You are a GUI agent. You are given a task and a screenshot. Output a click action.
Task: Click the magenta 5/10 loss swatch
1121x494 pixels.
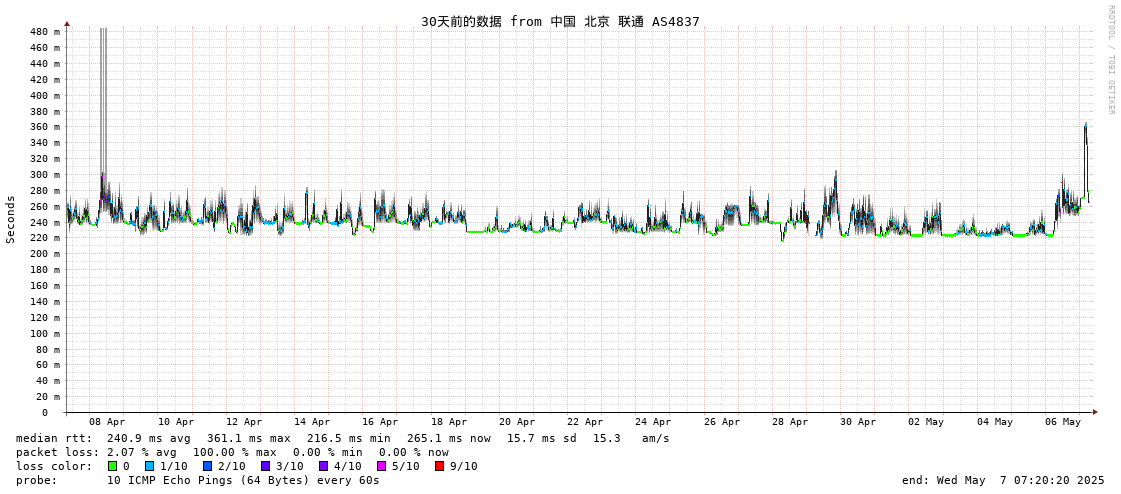point(381,466)
